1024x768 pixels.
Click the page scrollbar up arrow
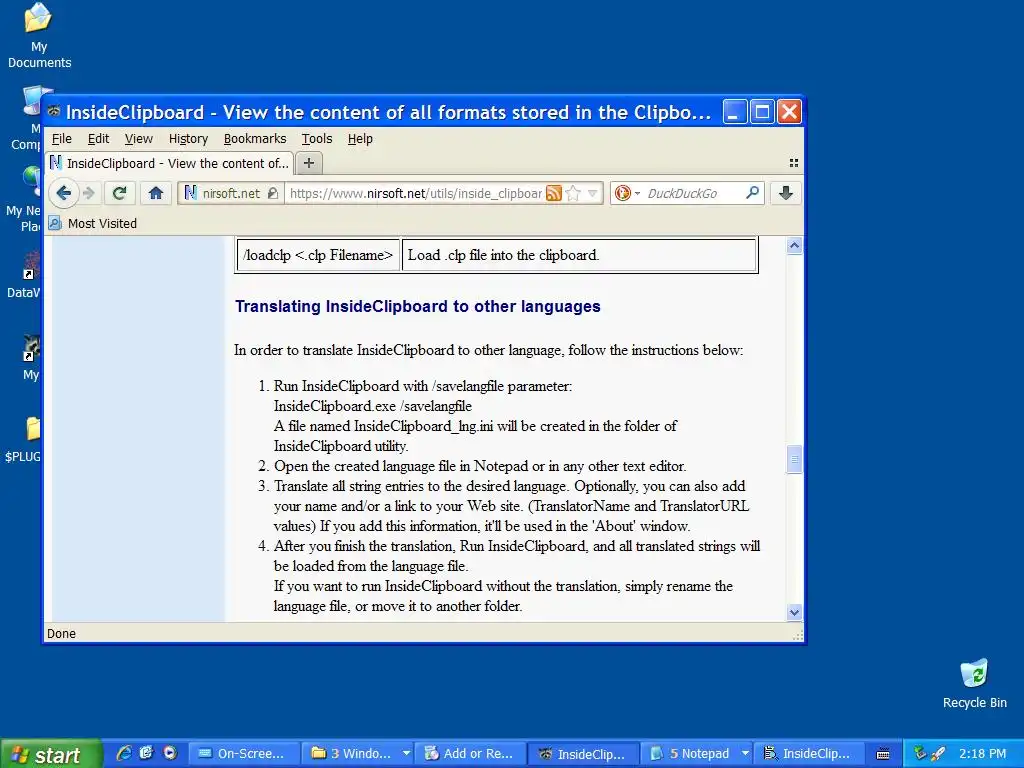[794, 246]
